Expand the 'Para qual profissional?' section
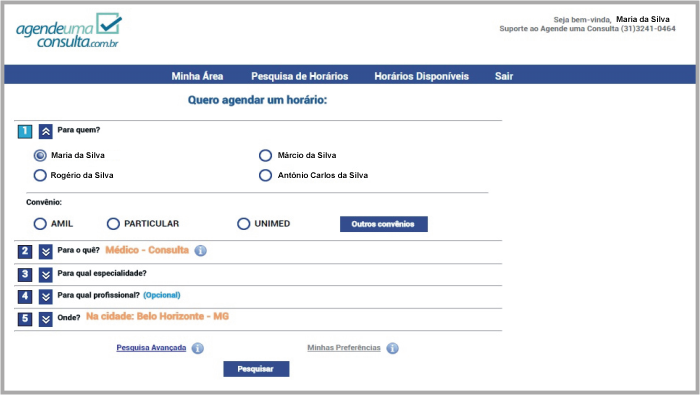Screen dimensions: 700x395 46,297
